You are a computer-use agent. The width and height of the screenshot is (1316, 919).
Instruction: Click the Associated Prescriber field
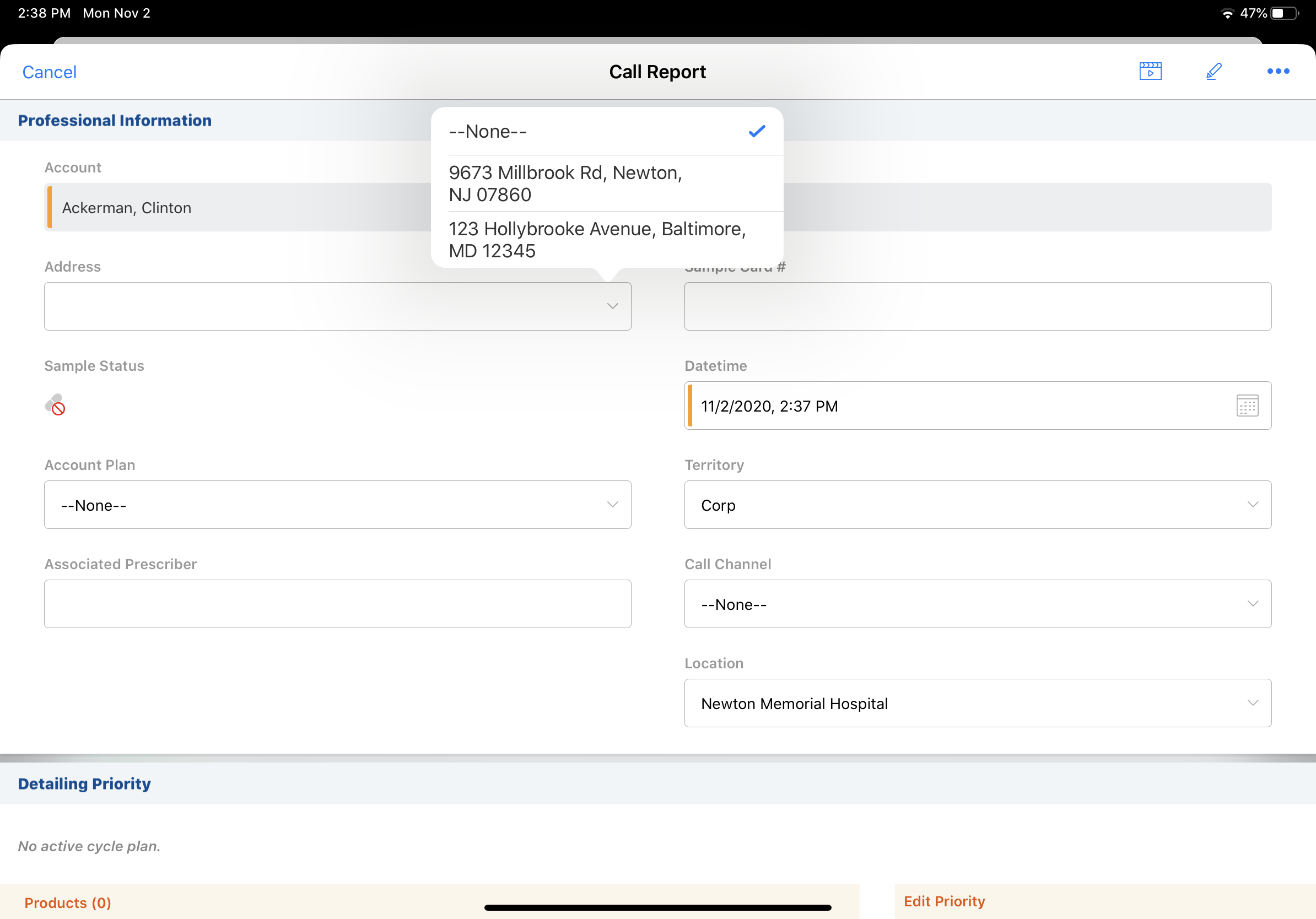point(337,604)
